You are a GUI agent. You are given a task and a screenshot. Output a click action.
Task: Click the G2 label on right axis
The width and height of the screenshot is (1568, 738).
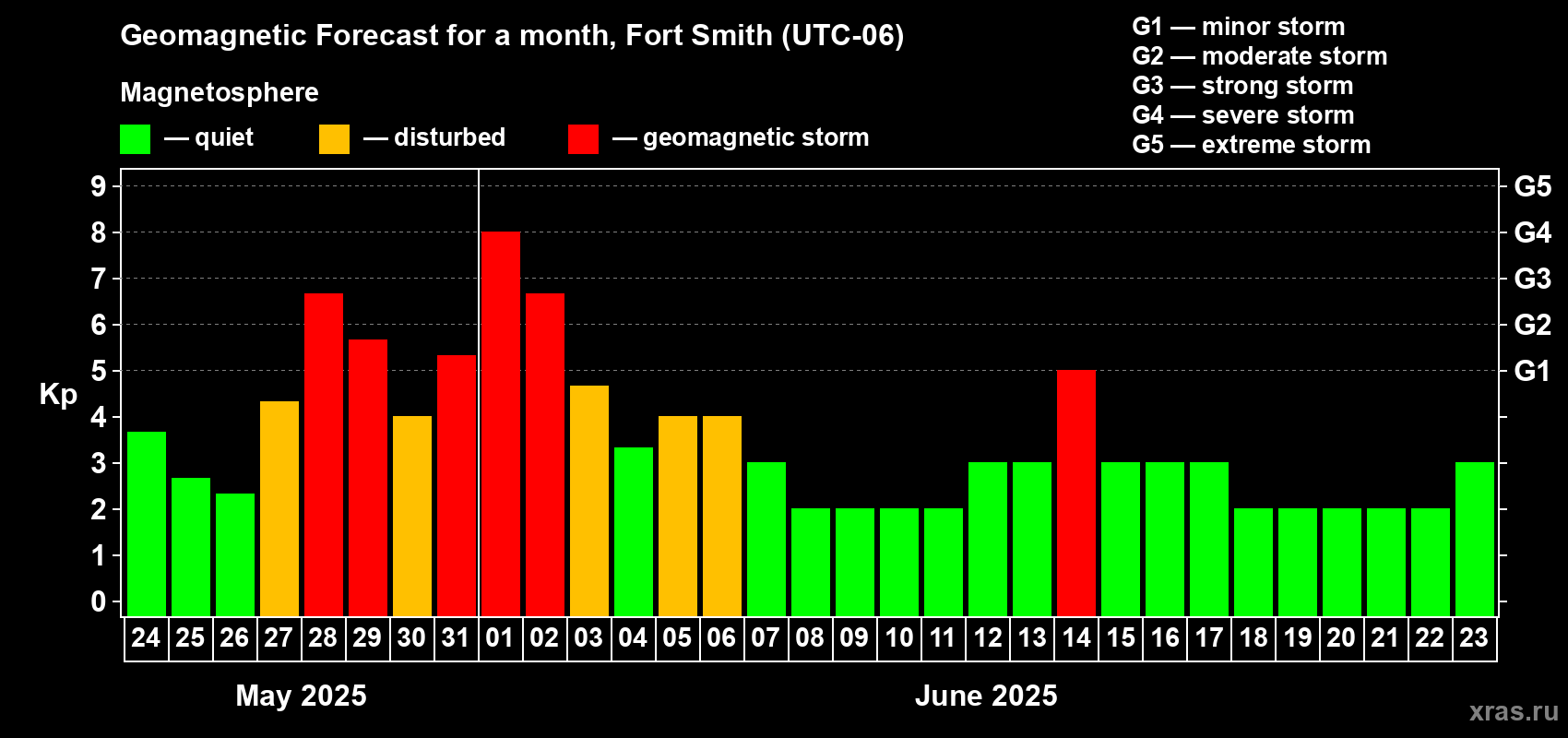click(1533, 325)
